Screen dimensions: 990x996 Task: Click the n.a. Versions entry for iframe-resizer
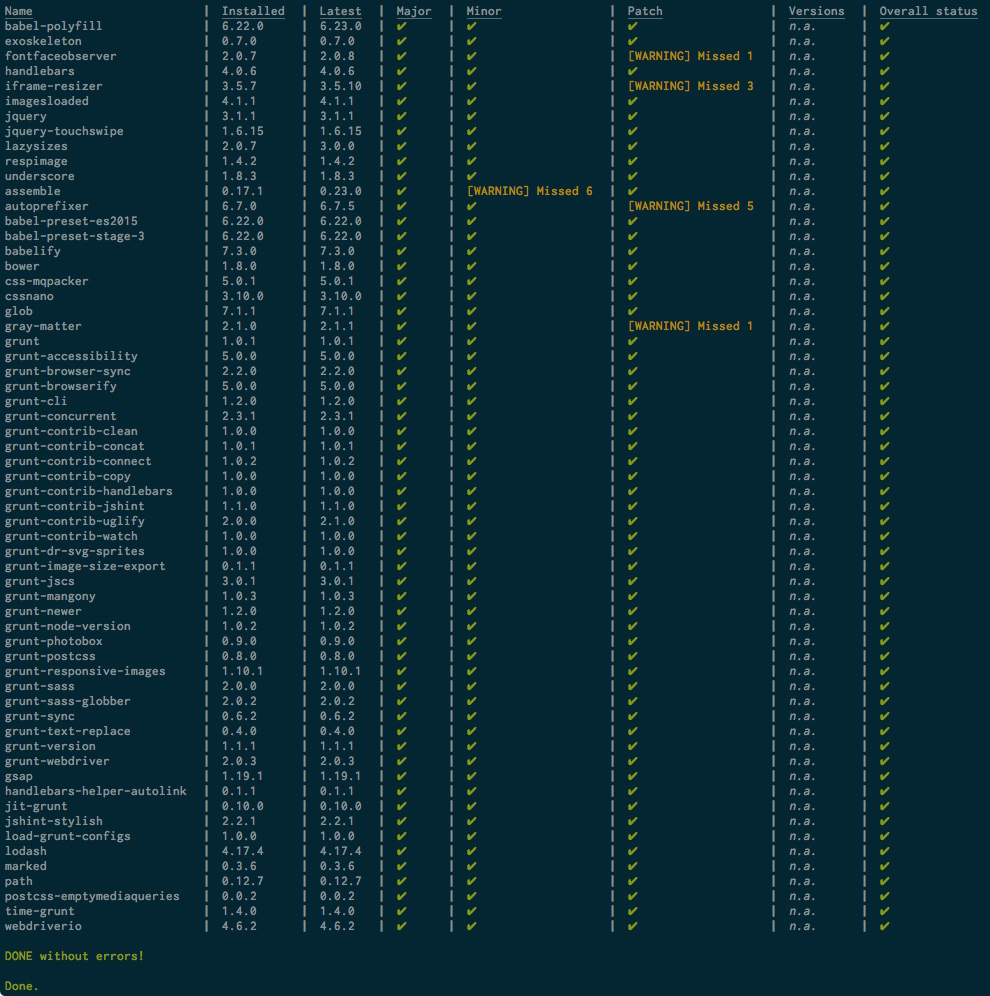802,85
